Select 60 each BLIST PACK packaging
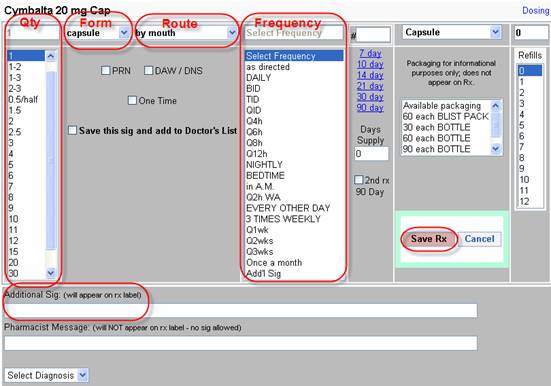The width and height of the screenshot is (551, 386). pyautogui.click(x=446, y=116)
